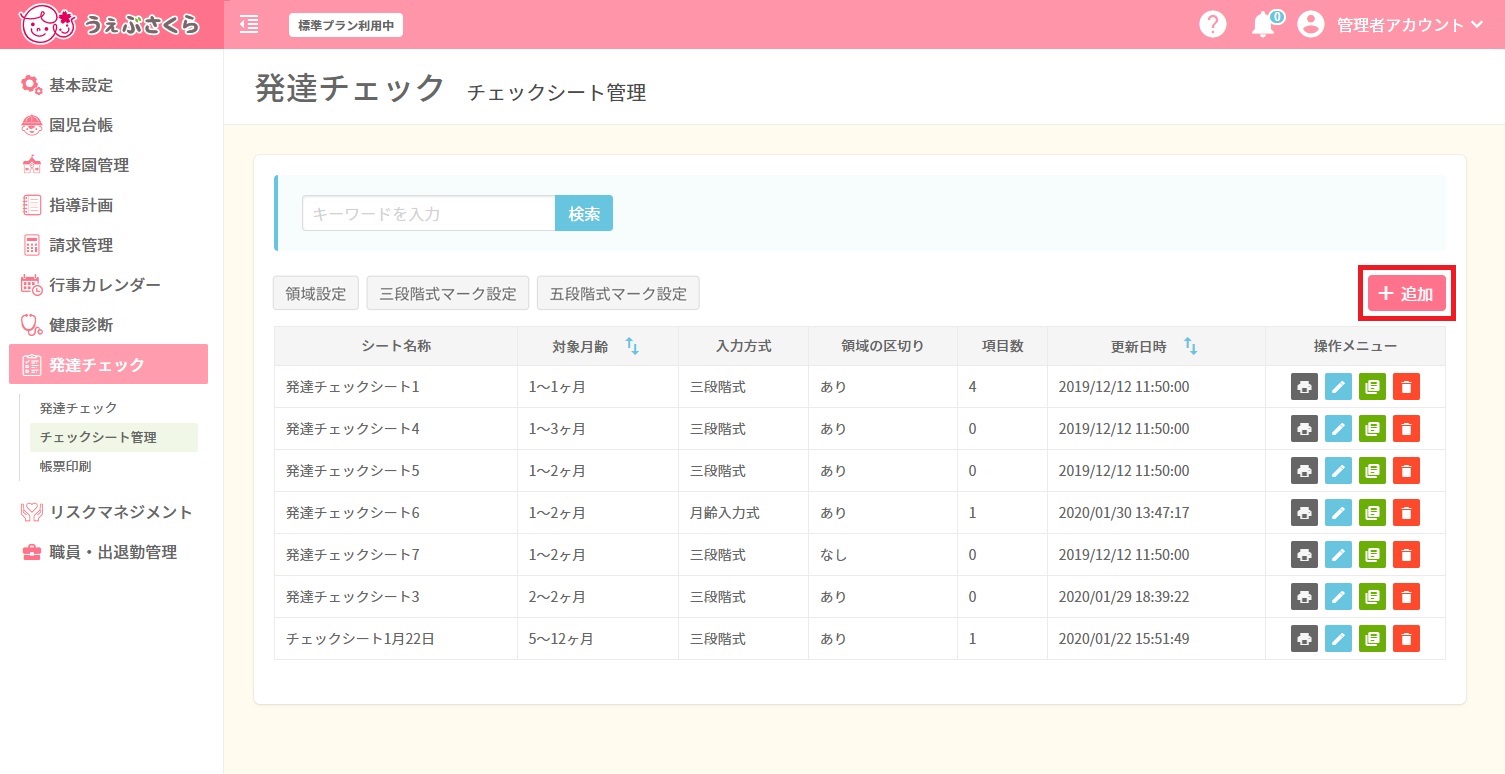Viewport: 1505px width, 774px height.
Task: Click the 追加 add button
Action: tap(1406, 294)
